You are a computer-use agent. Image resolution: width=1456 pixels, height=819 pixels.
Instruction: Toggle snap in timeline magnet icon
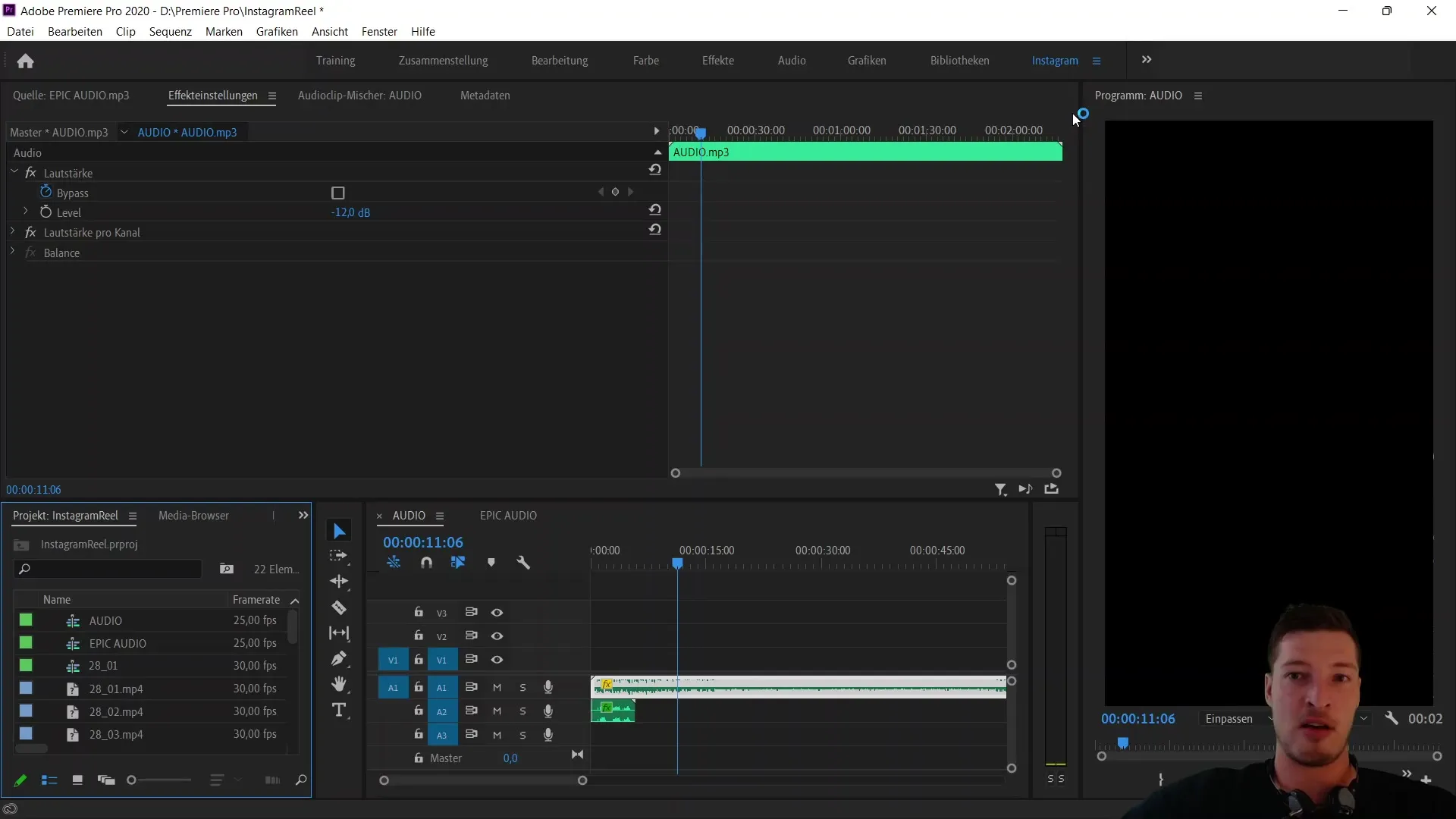426,563
